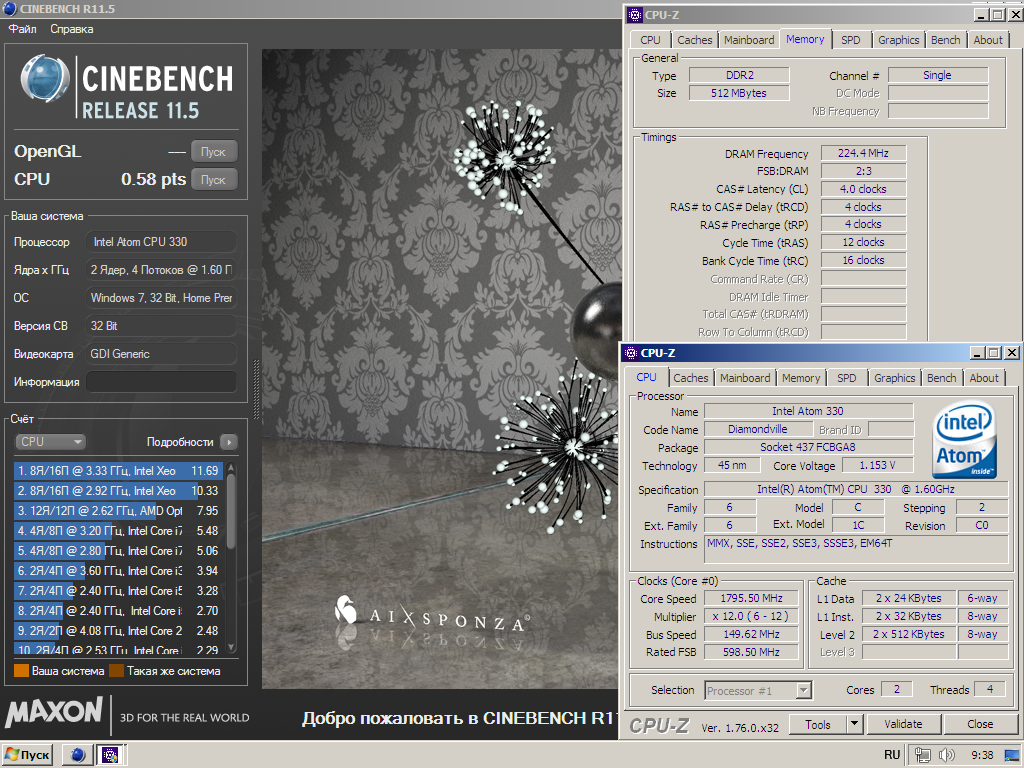The width and height of the screenshot is (1024, 768).
Task: Open CPU-Z from the taskbar icon
Action: [110, 755]
